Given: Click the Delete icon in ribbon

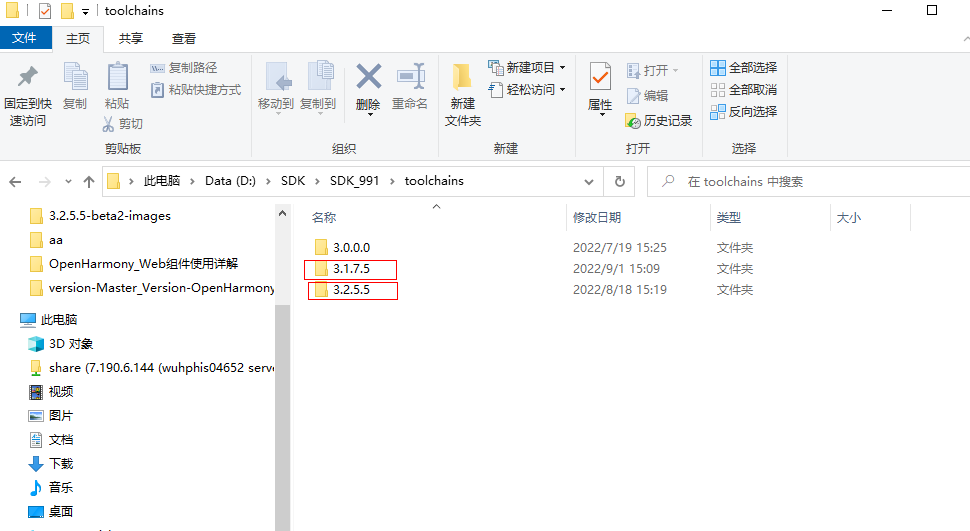Looking at the screenshot, I should (368, 78).
